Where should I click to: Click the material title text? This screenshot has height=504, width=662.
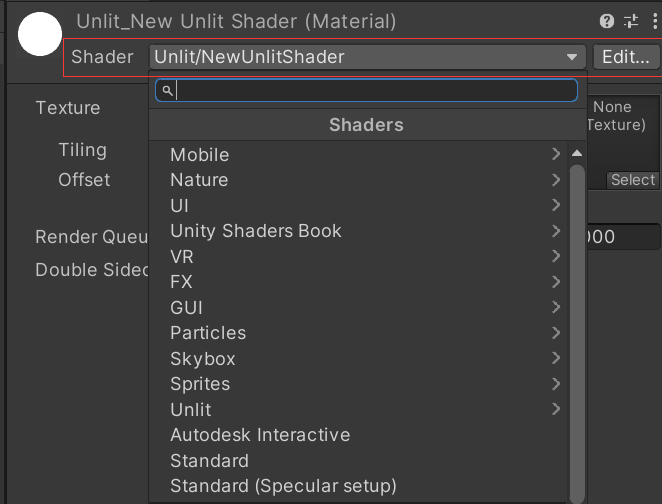coord(236,21)
